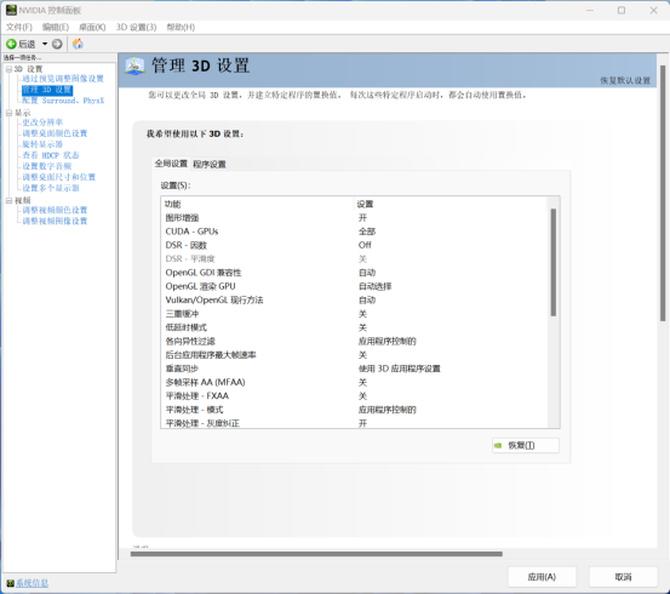Open the 3D 设置(3) menu
This screenshot has width=670, height=594.
click(x=136, y=27)
